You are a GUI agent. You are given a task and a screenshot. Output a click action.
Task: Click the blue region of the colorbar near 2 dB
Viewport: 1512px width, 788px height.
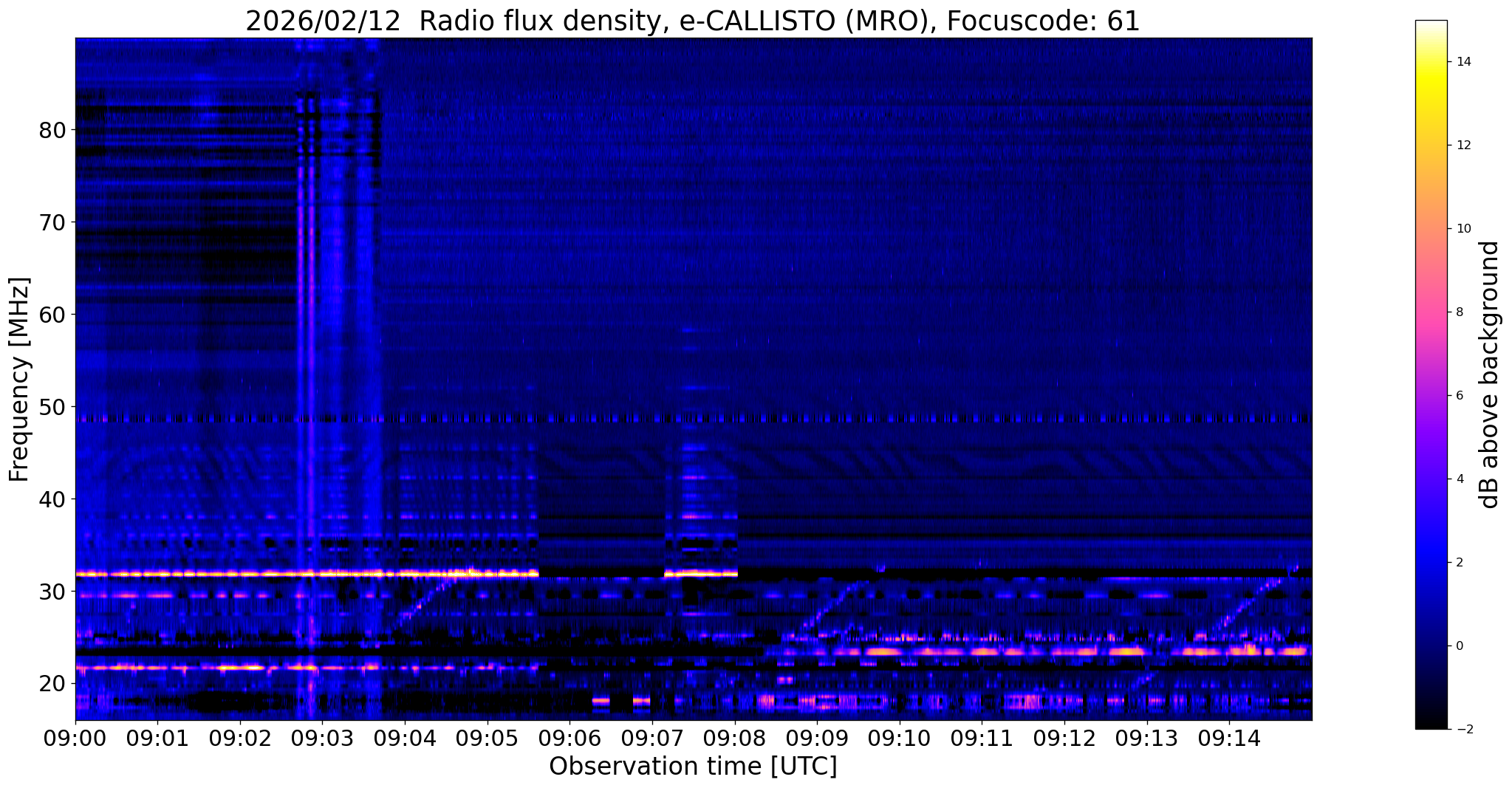tap(1431, 563)
